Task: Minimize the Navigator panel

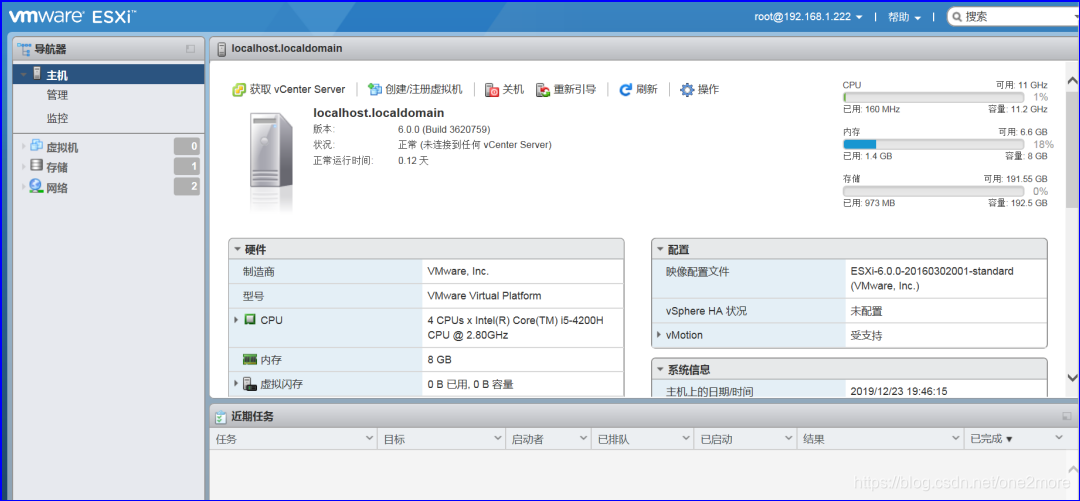Action: (191, 49)
